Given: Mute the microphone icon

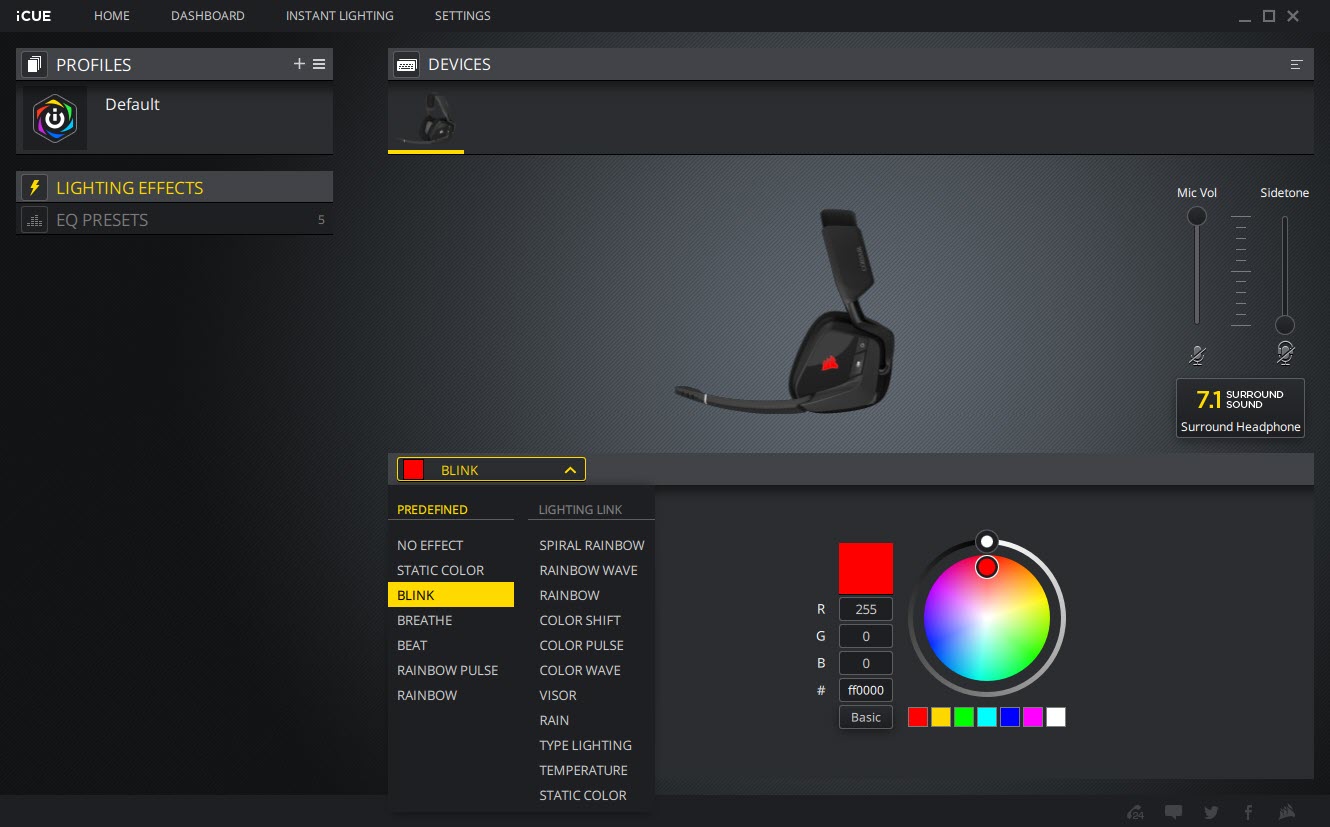Looking at the screenshot, I should pos(1197,354).
